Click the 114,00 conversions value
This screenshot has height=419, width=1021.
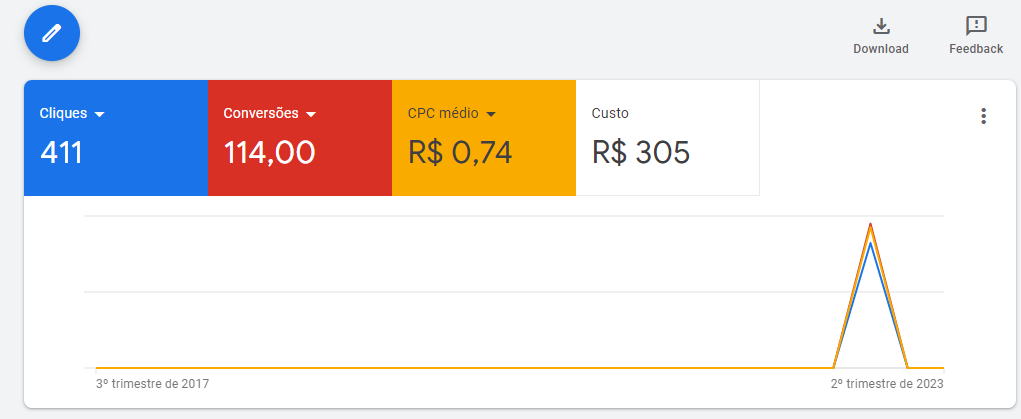point(269,152)
